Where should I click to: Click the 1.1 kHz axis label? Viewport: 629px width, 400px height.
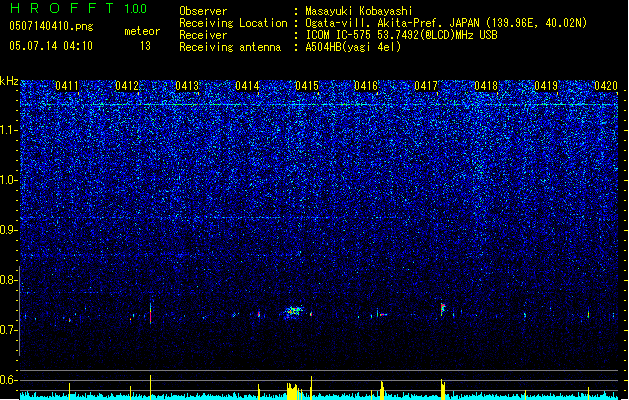tap(8, 130)
